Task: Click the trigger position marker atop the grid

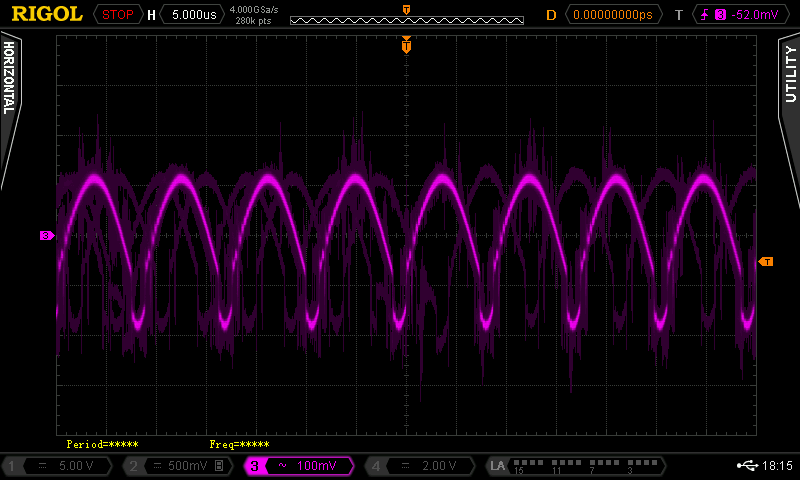Action: (406, 45)
